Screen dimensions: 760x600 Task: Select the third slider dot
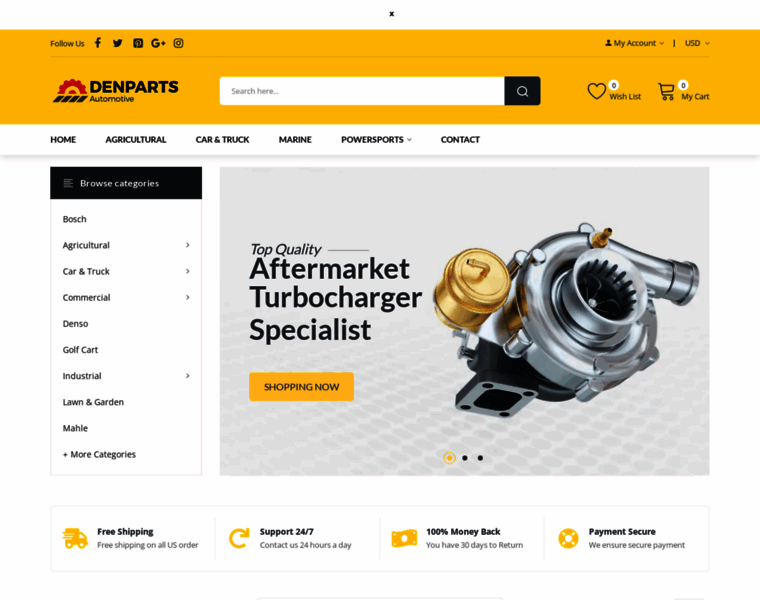(x=480, y=458)
